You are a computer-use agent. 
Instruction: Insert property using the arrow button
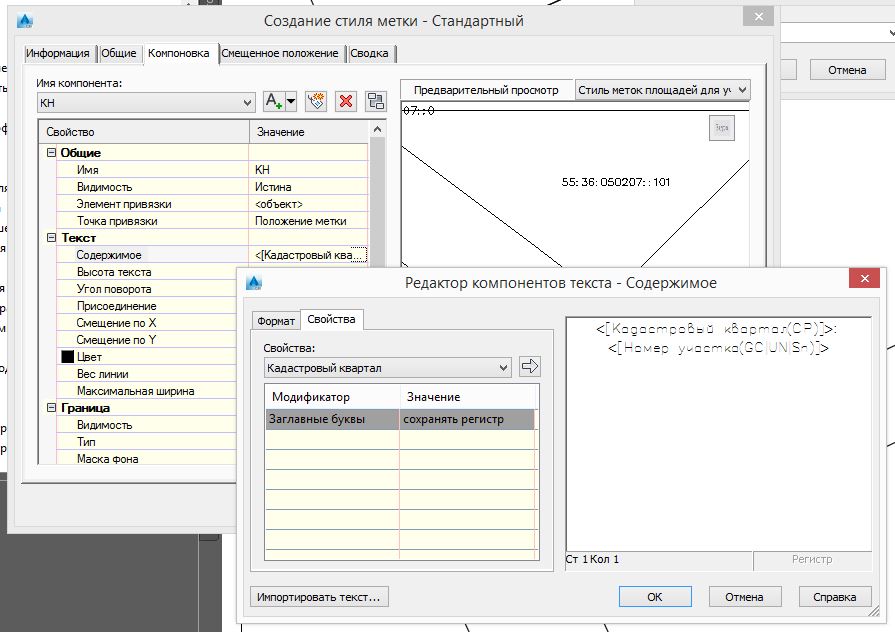530,367
